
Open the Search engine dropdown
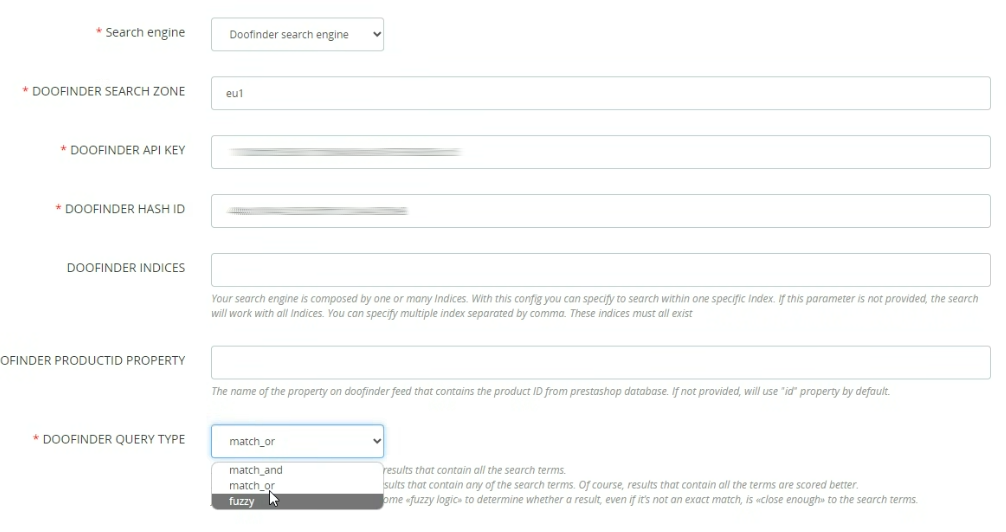tap(297, 34)
